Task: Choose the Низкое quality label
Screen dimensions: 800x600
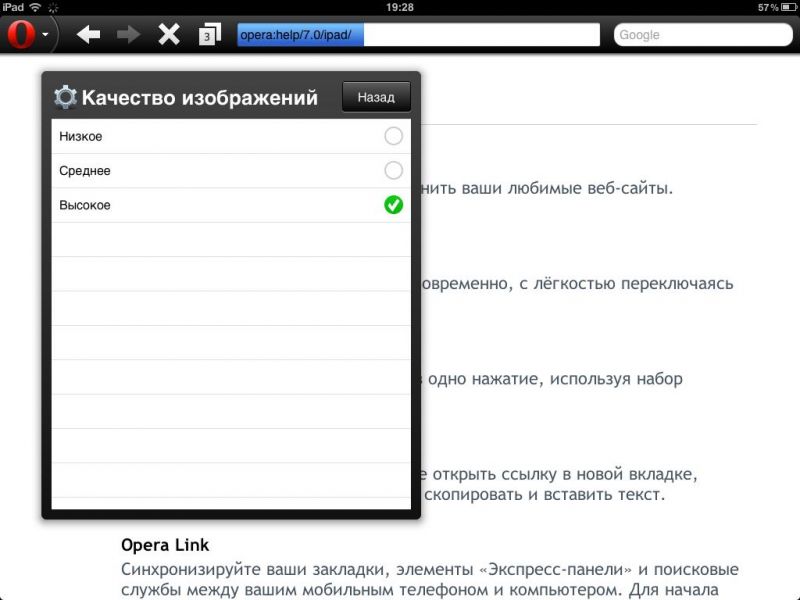Action: tap(81, 136)
